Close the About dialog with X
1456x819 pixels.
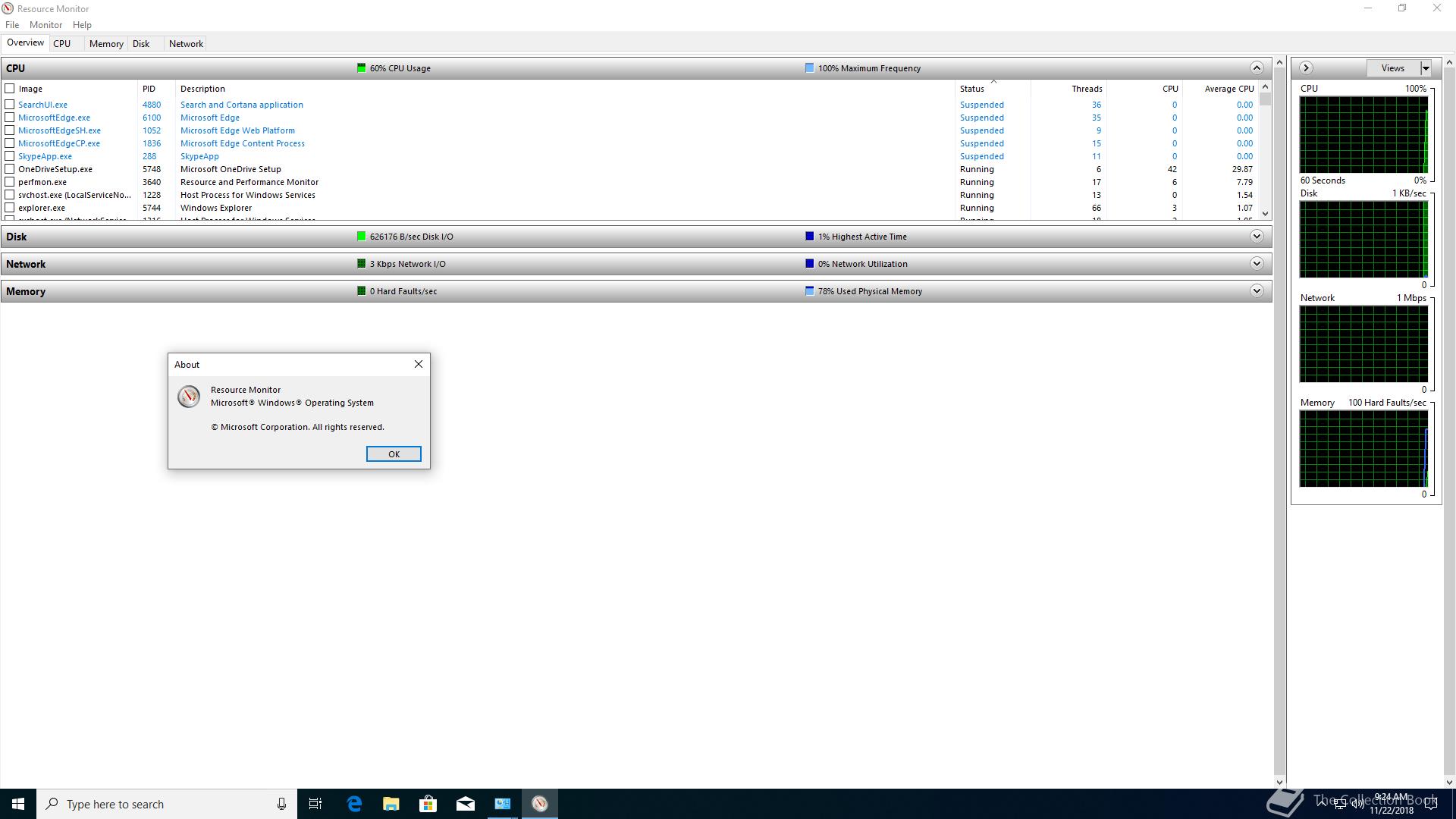pos(418,365)
